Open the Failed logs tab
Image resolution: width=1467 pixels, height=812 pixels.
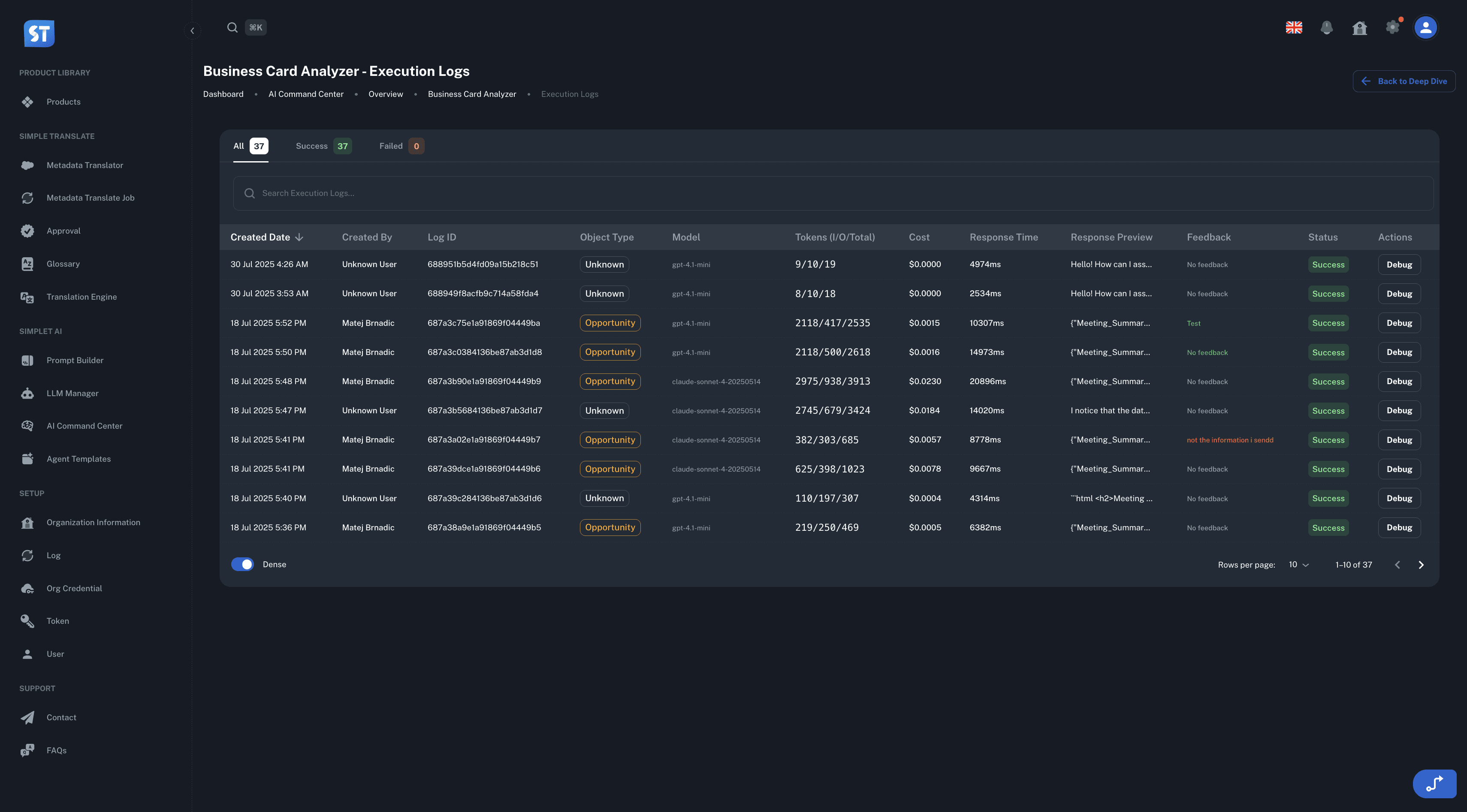point(400,146)
